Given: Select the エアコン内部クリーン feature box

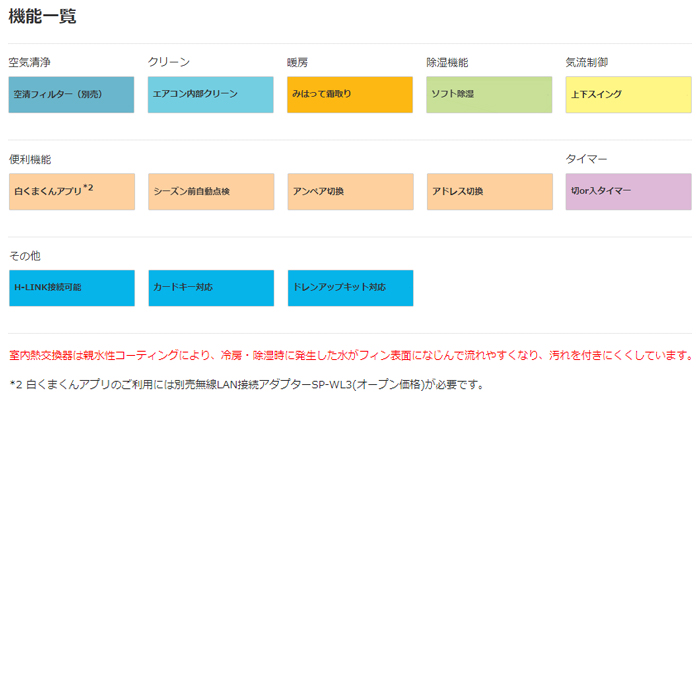Looking at the screenshot, I should click(x=210, y=94).
